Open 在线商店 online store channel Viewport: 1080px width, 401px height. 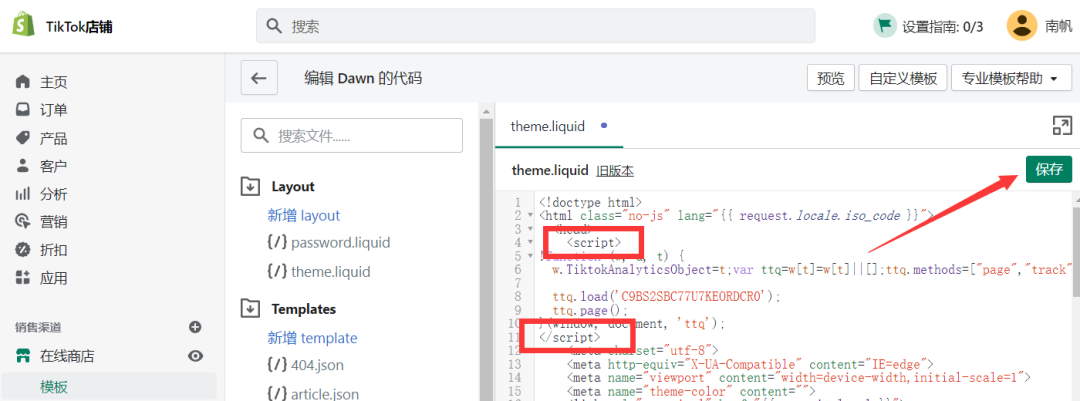[56, 356]
